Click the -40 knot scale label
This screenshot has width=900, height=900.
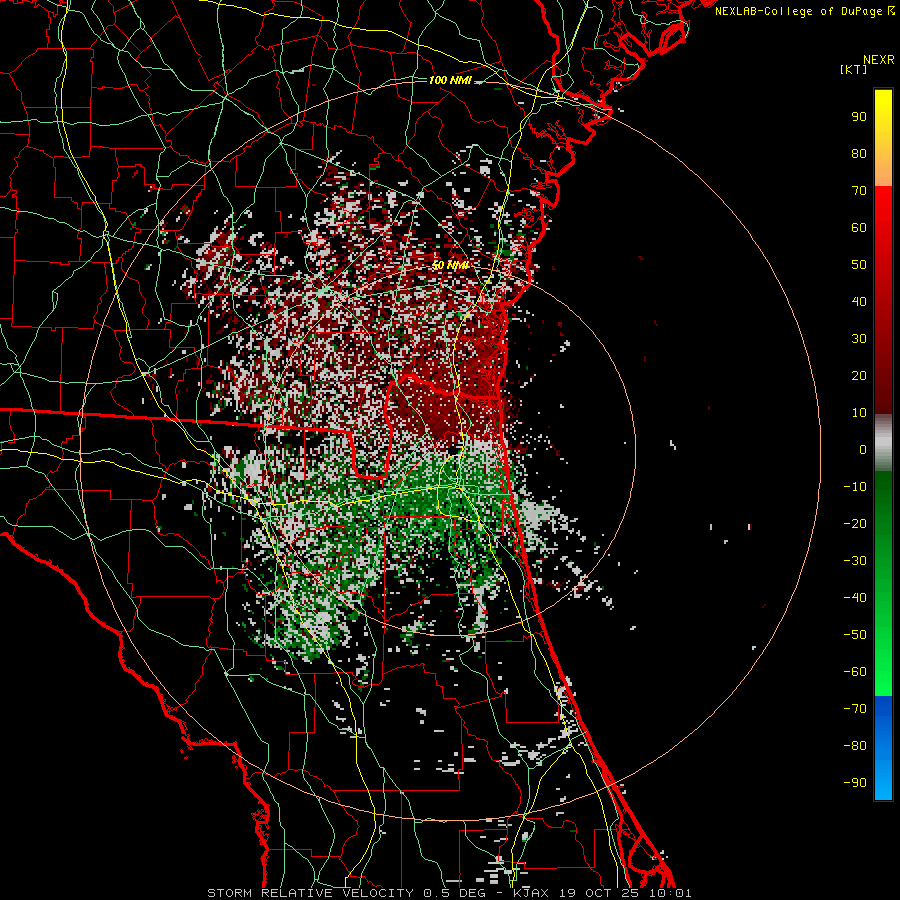click(855, 598)
